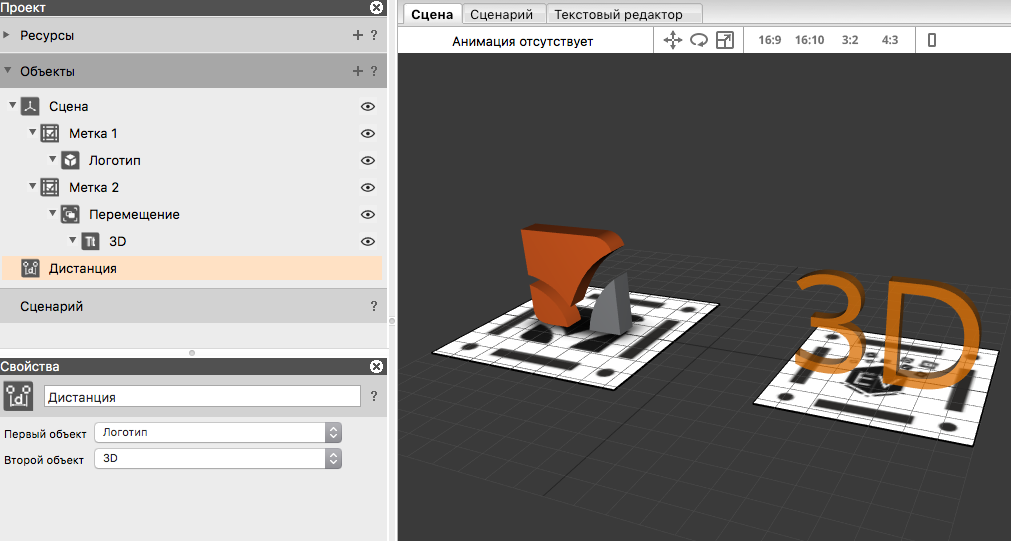
Task: Open the Первый объект dropdown
Action: pos(218,432)
